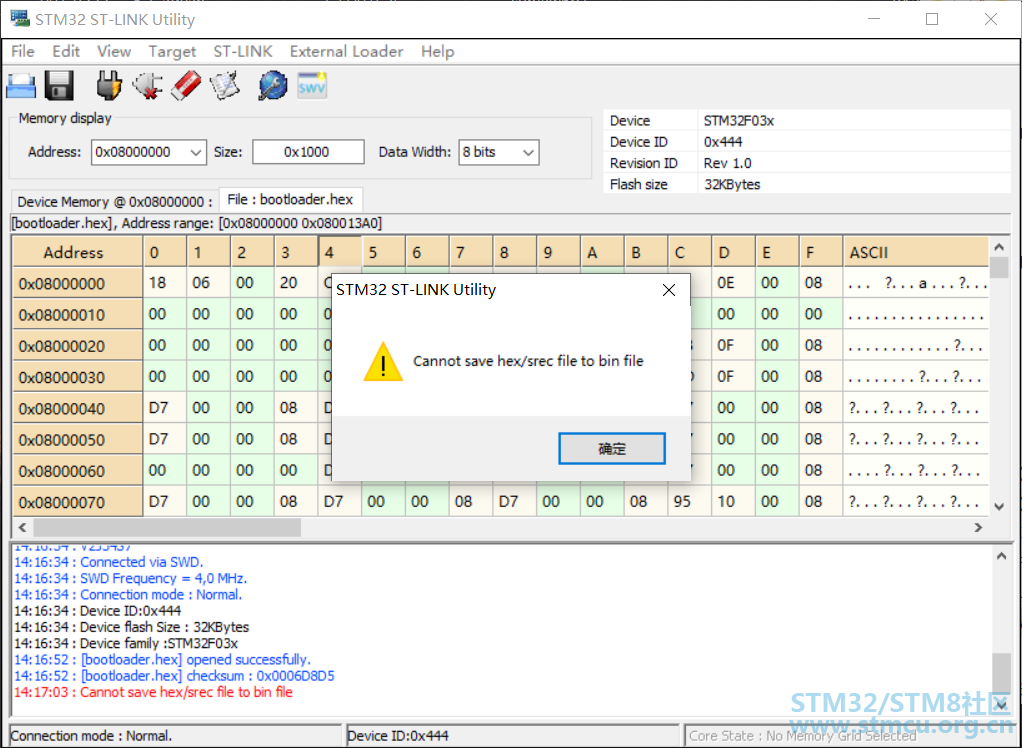Click Disconnect from target icon
Image resolution: width=1022 pixels, height=748 pixels.
[x=148, y=86]
